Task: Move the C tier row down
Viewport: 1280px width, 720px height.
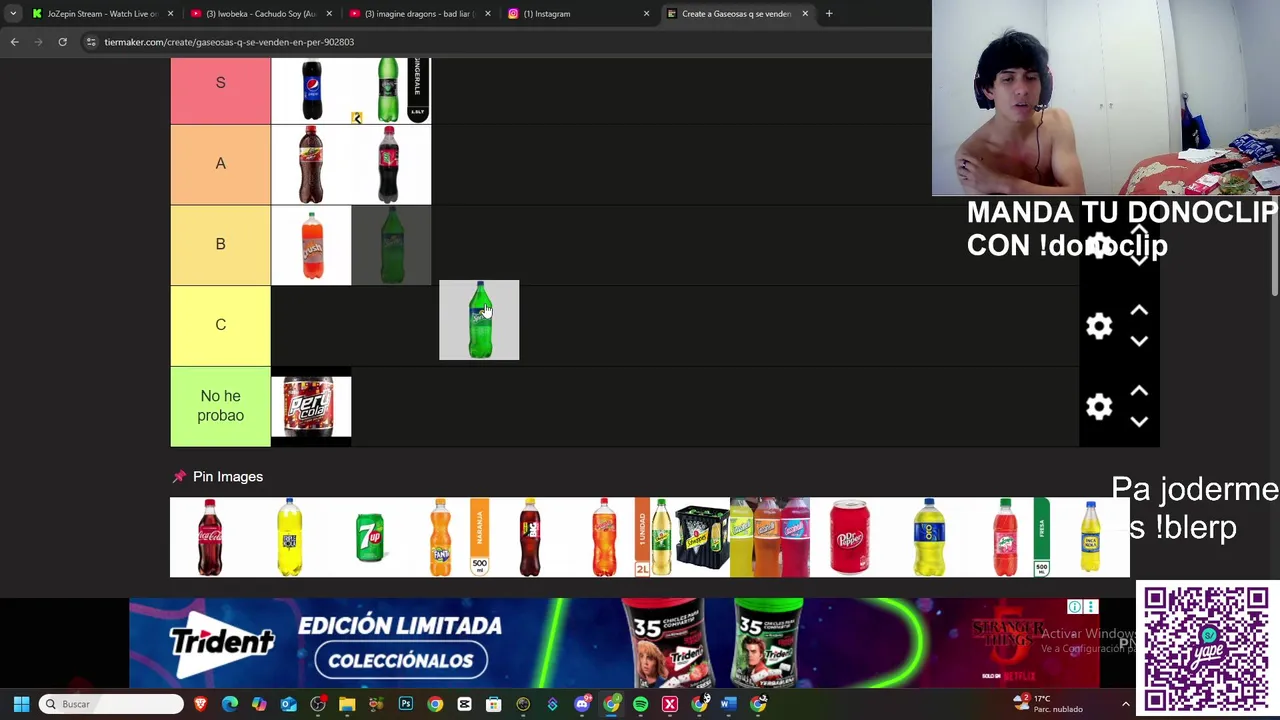Action: (1139, 341)
